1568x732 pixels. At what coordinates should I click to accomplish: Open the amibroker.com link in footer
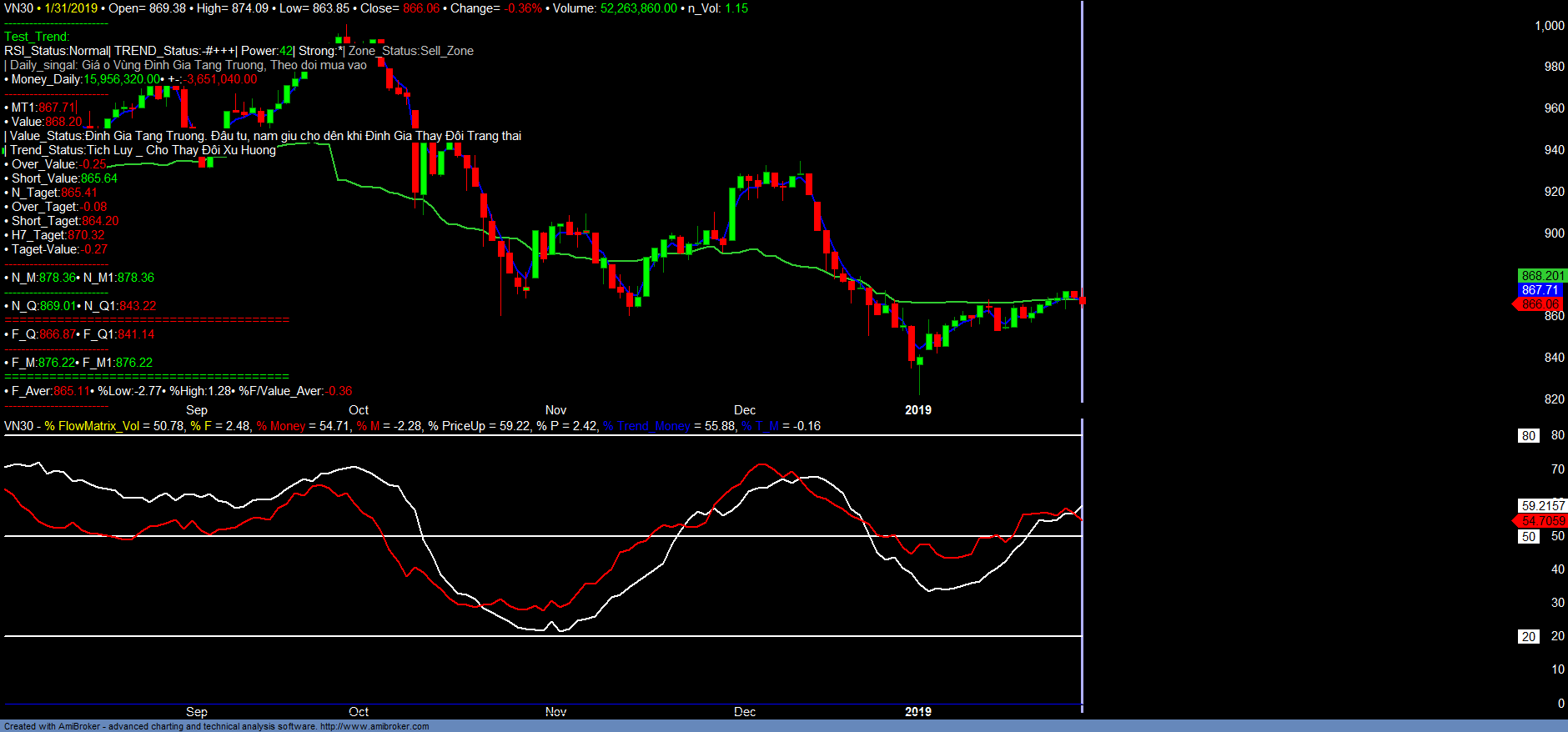click(x=374, y=726)
